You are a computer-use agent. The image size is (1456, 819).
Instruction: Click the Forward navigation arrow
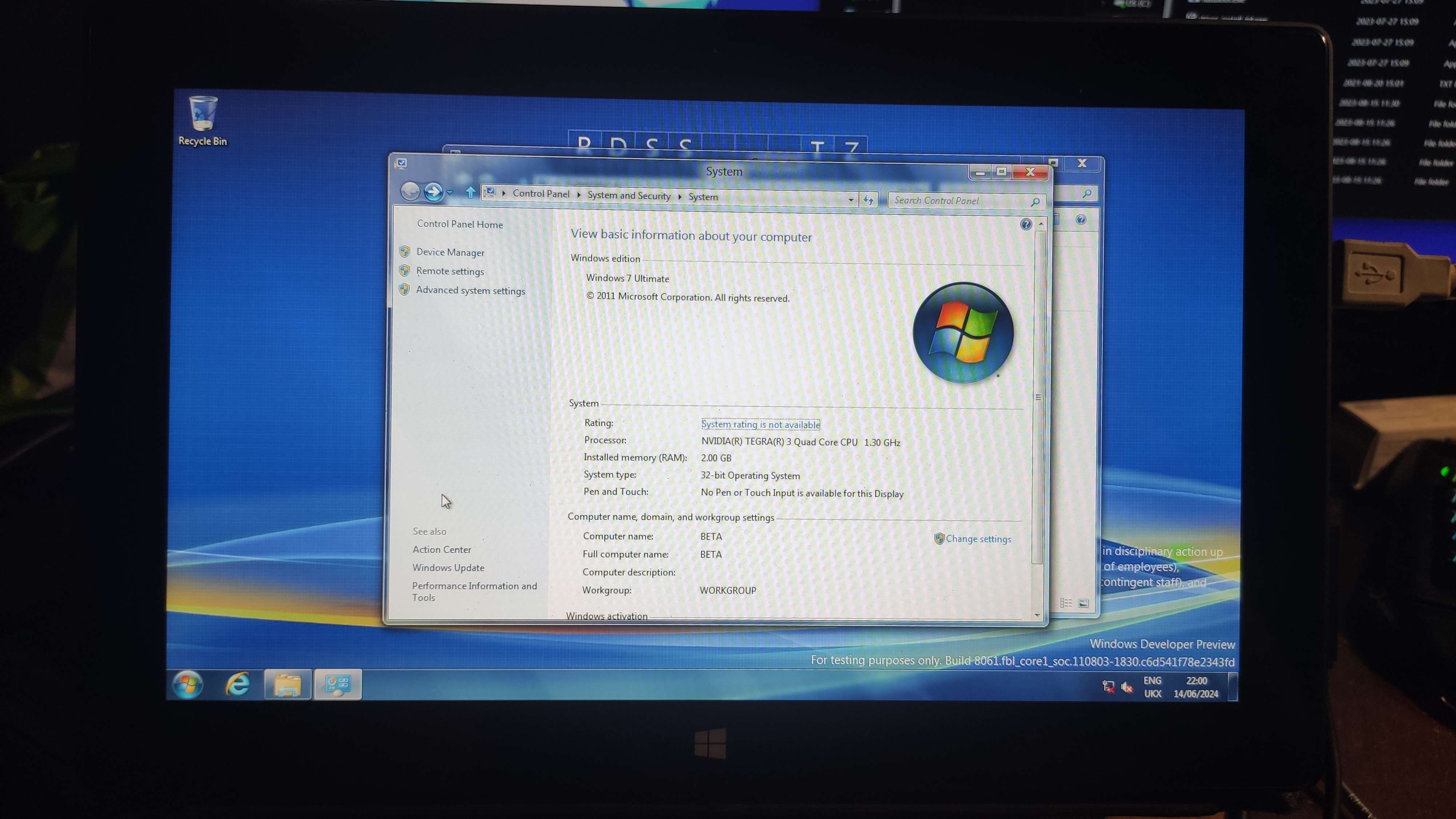pyautogui.click(x=434, y=191)
